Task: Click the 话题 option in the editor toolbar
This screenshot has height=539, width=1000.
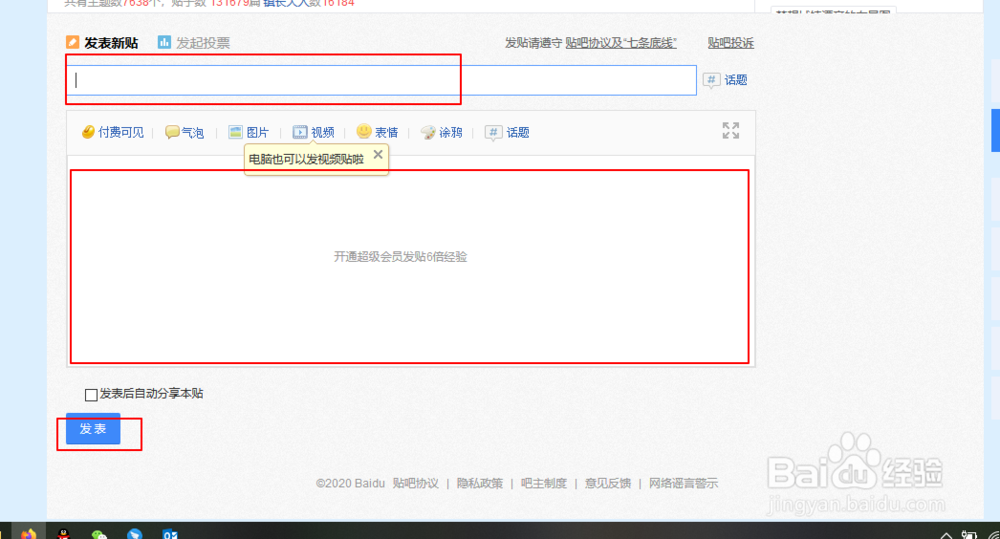Action: [507, 132]
